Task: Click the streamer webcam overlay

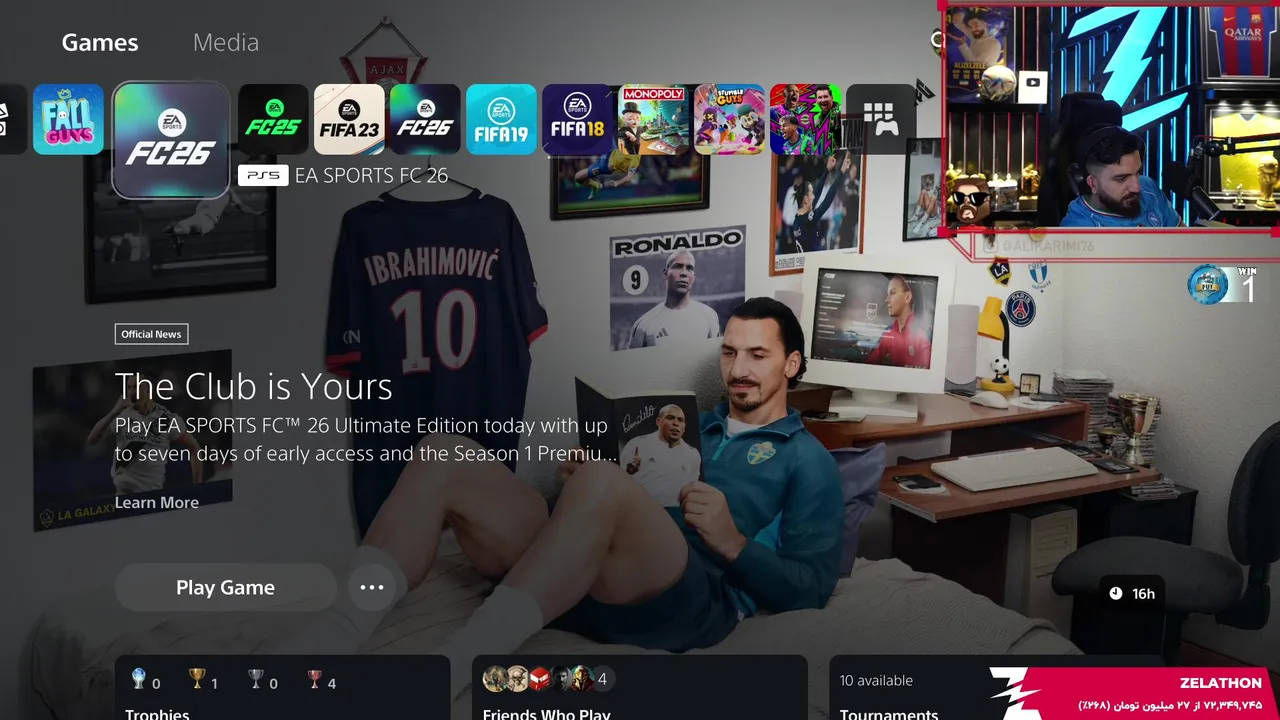Action: pos(1110,117)
